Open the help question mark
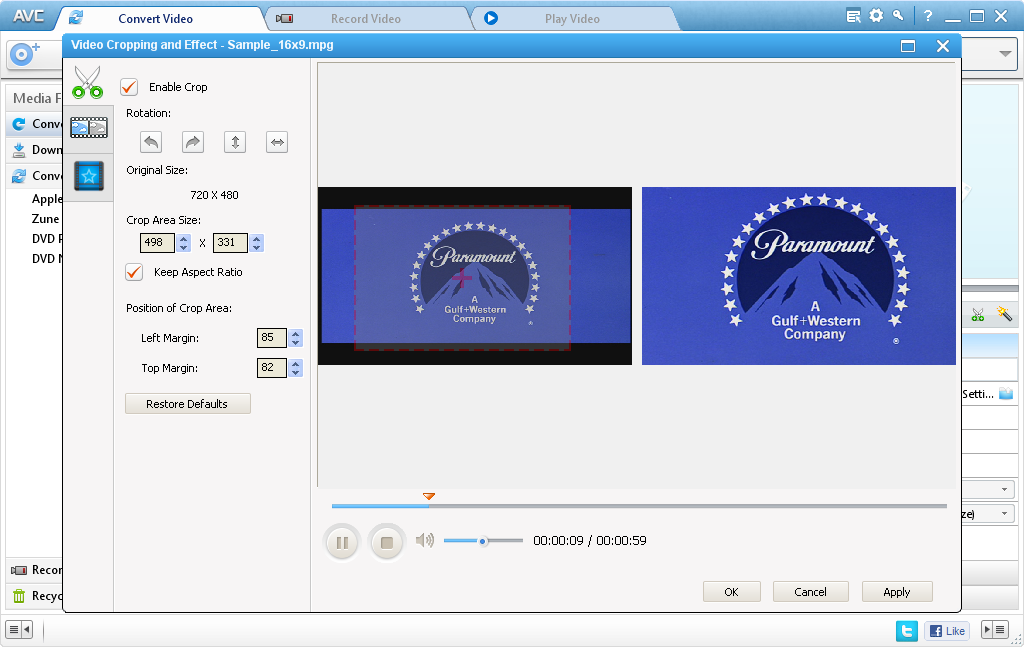 pos(927,16)
